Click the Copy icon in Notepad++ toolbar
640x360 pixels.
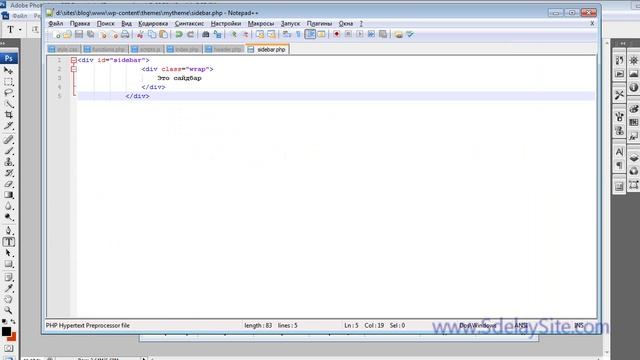[152, 35]
